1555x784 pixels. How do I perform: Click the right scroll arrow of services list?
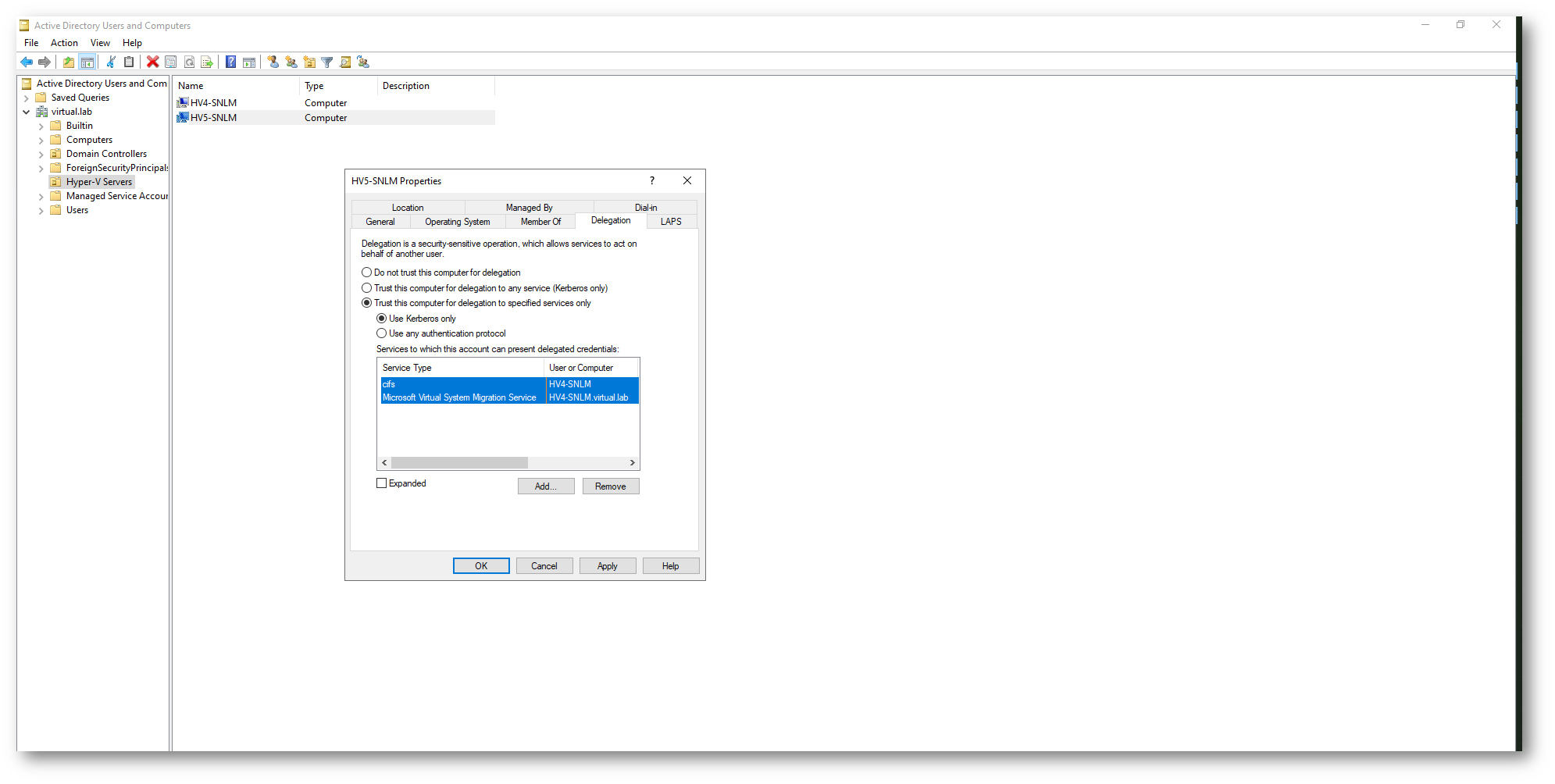(633, 463)
